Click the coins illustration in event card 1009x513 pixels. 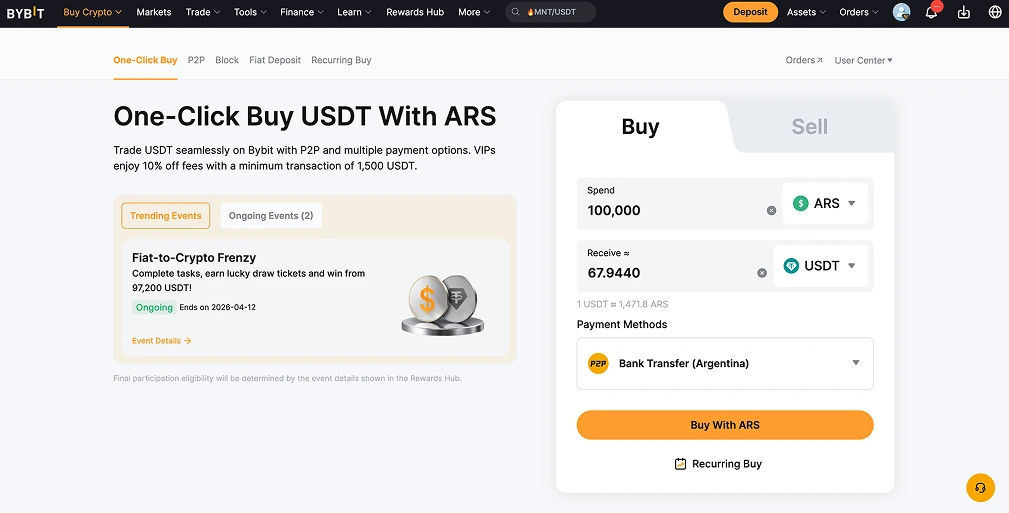pyautogui.click(x=443, y=305)
